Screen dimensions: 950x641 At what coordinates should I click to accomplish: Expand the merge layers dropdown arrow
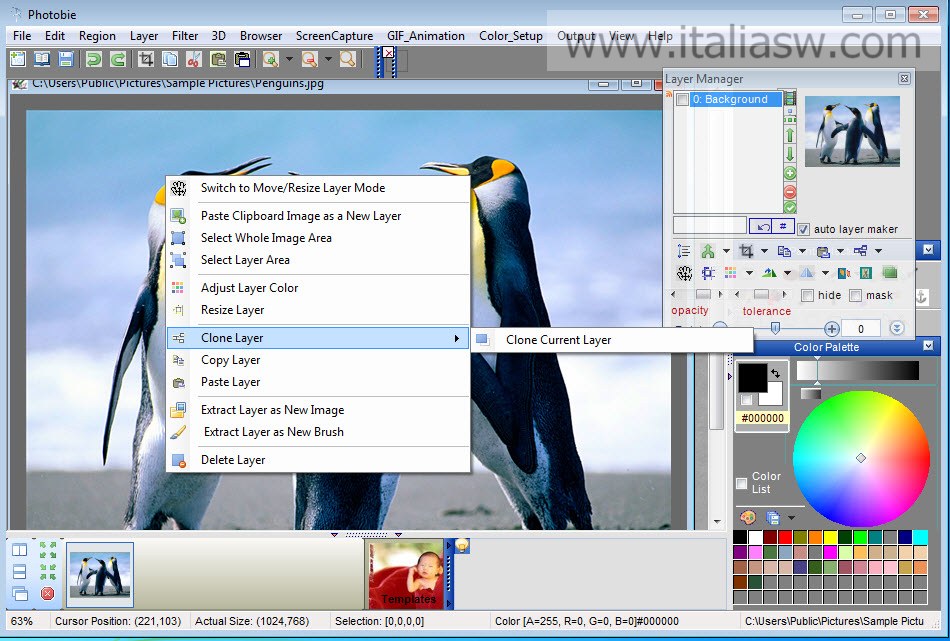pos(726,251)
